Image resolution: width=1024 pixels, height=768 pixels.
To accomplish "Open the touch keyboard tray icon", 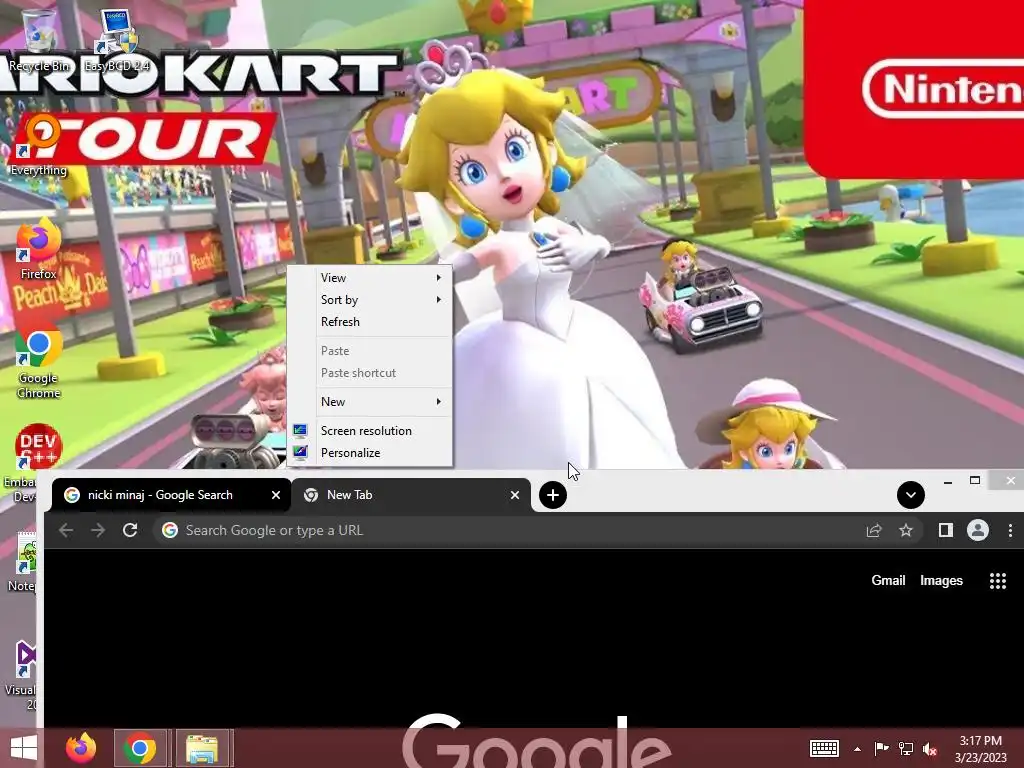I will 824,748.
